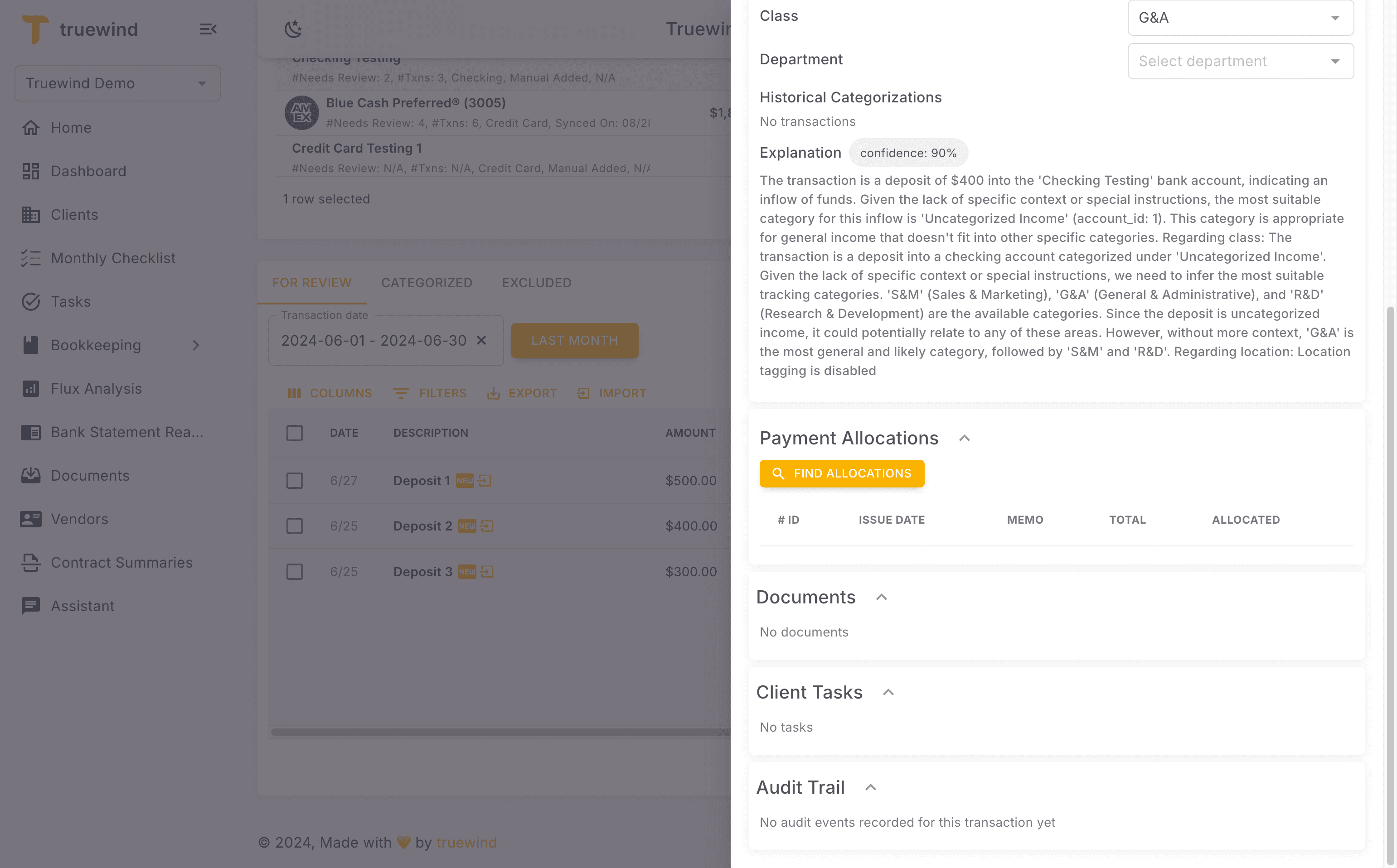Click the FIND ALLOCATIONS button
The height and width of the screenshot is (868, 1397).
[x=842, y=473]
